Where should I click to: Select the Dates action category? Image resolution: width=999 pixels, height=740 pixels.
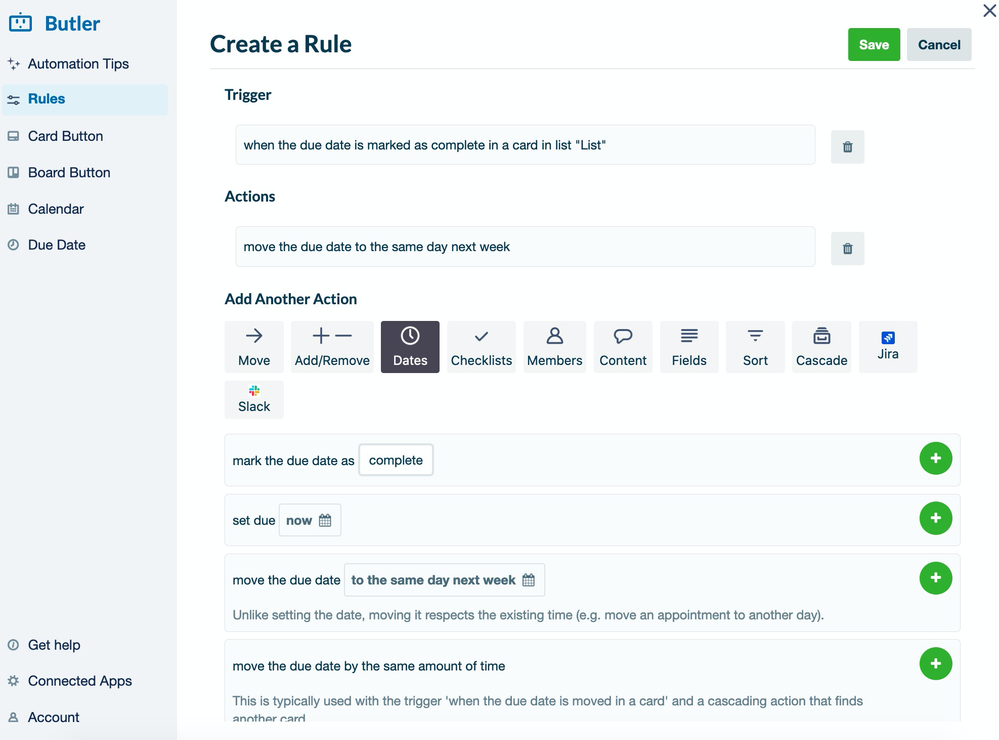410,347
